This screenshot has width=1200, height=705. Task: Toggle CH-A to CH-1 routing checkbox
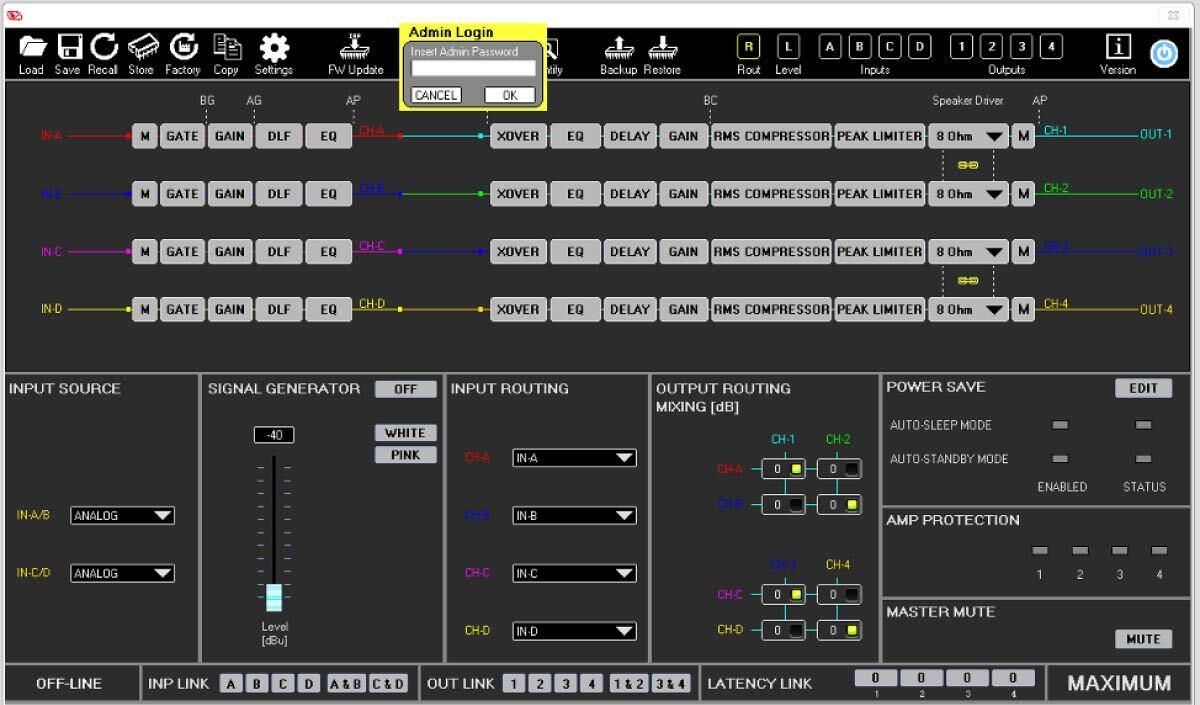(797, 469)
